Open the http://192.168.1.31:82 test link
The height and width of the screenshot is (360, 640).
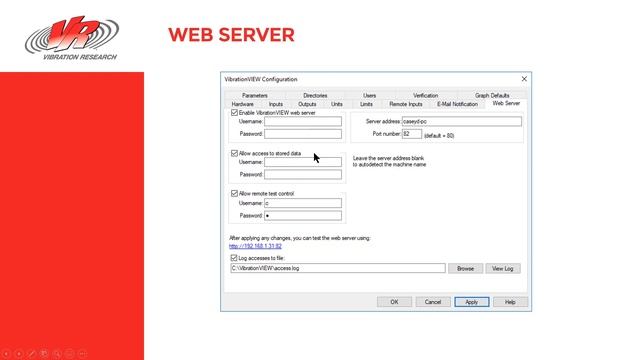255,246
